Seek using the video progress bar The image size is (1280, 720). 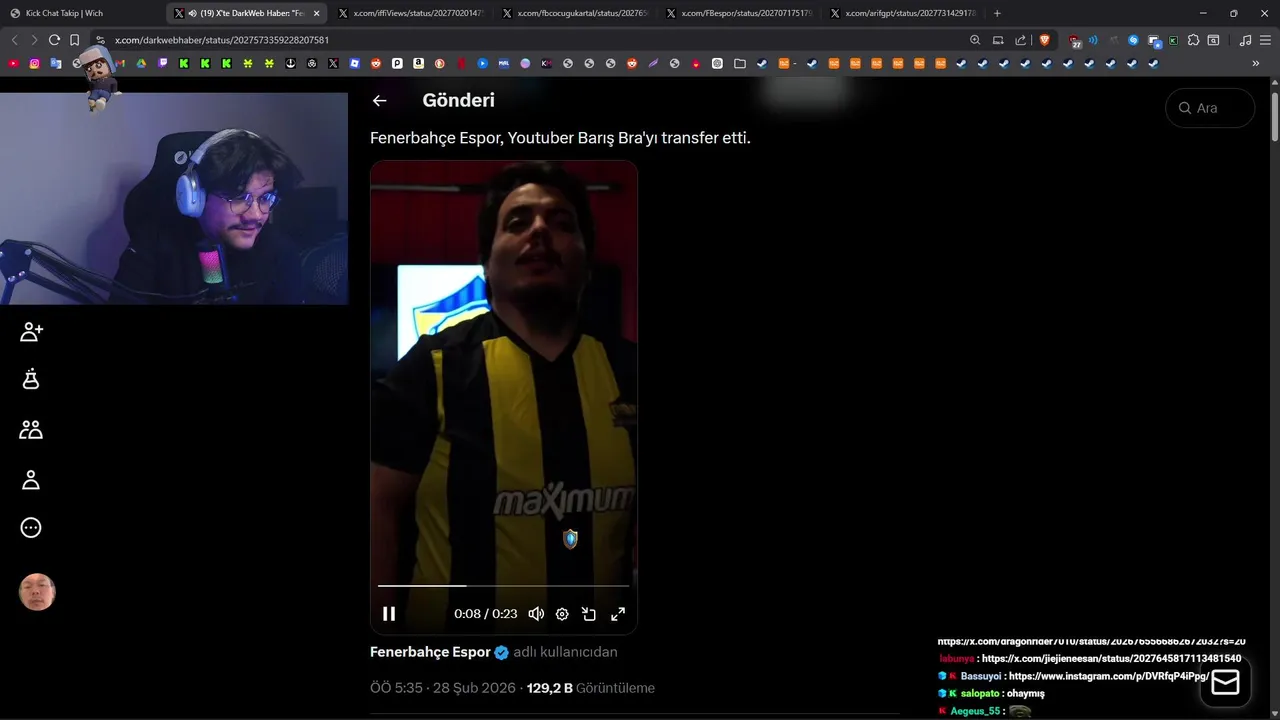click(x=503, y=585)
